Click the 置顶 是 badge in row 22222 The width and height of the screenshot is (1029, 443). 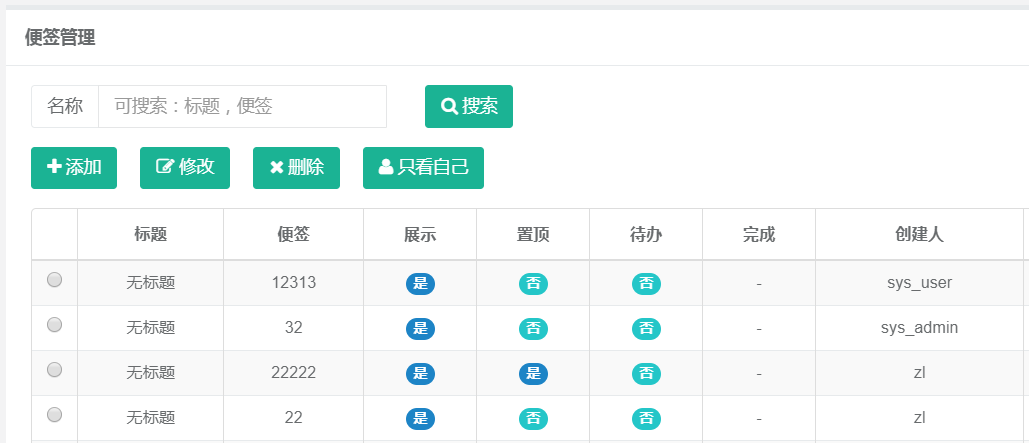coord(534,373)
